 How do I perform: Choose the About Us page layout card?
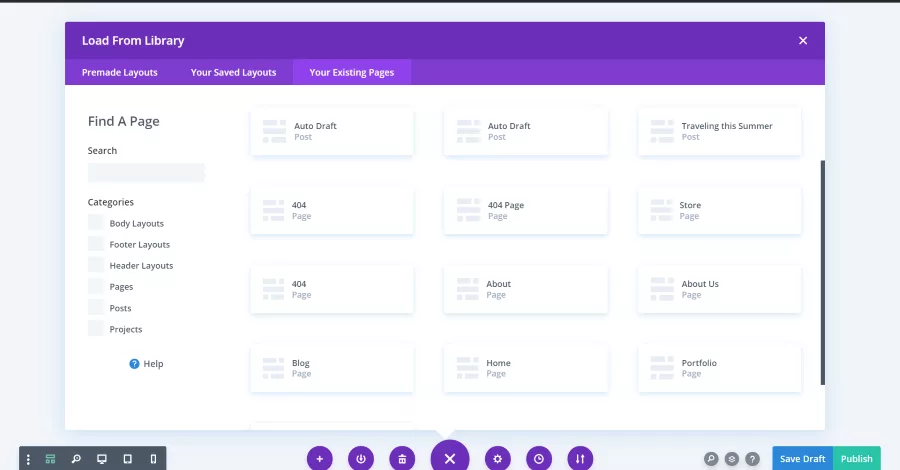tap(719, 289)
